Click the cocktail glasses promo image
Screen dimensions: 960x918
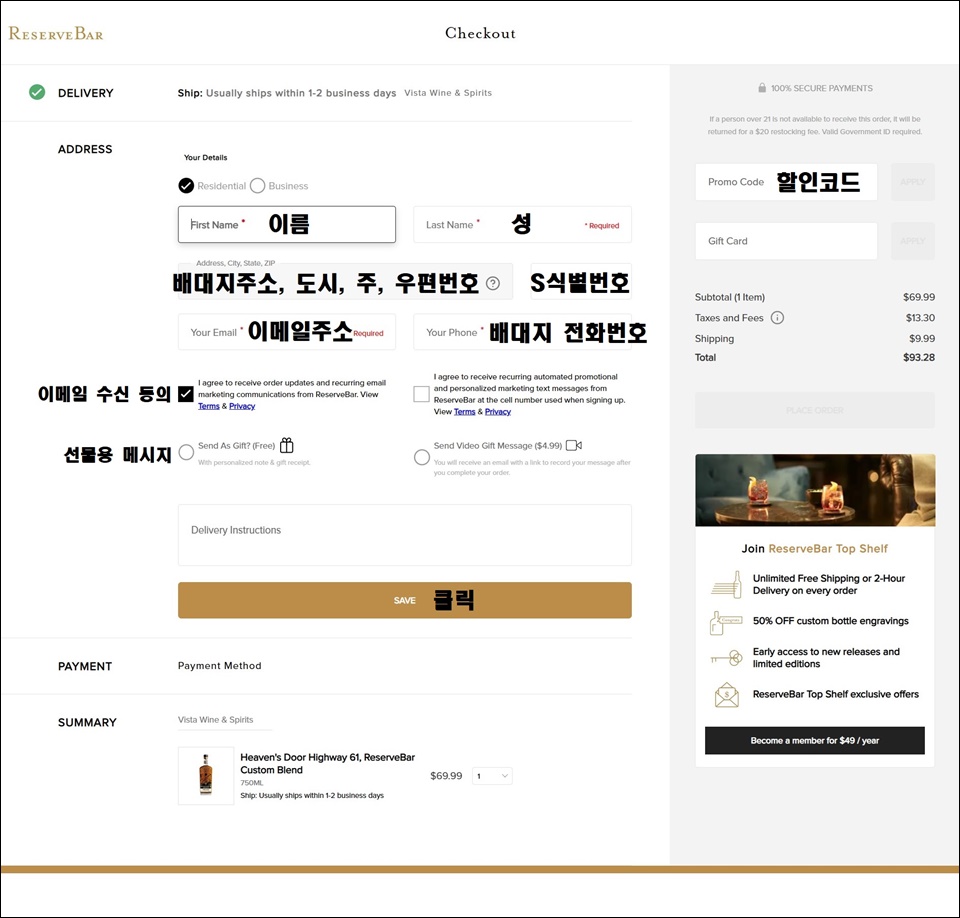815,490
